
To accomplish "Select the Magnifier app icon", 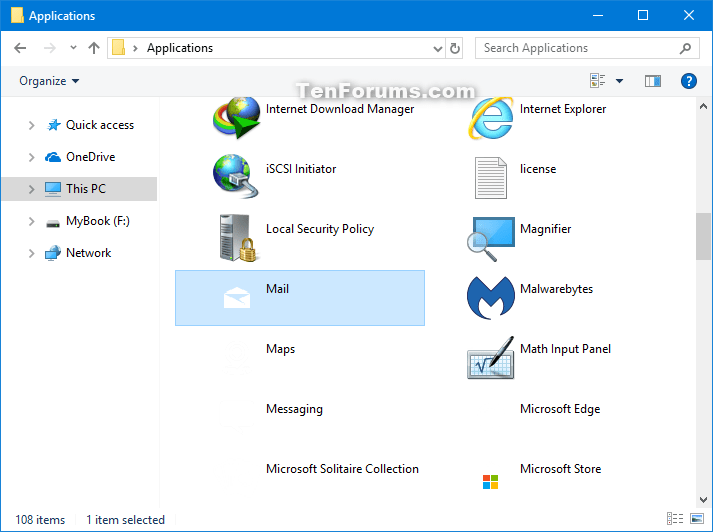I will pos(491,239).
